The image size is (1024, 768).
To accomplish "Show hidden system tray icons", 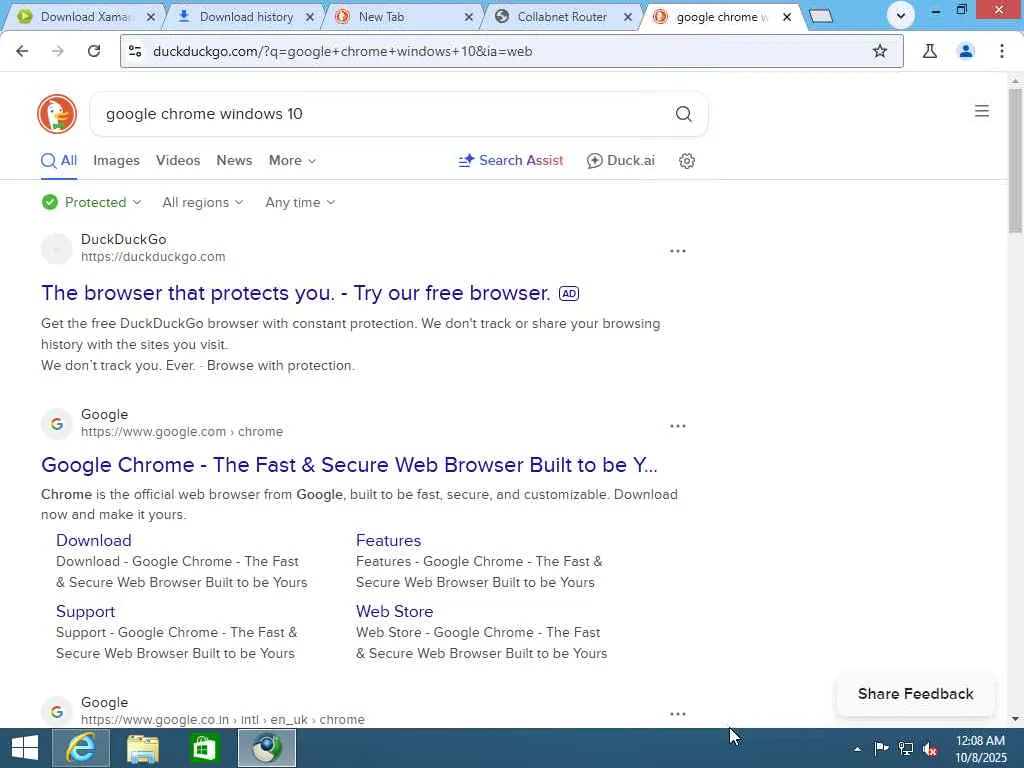I will pyautogui.click(x=857, y=749).
